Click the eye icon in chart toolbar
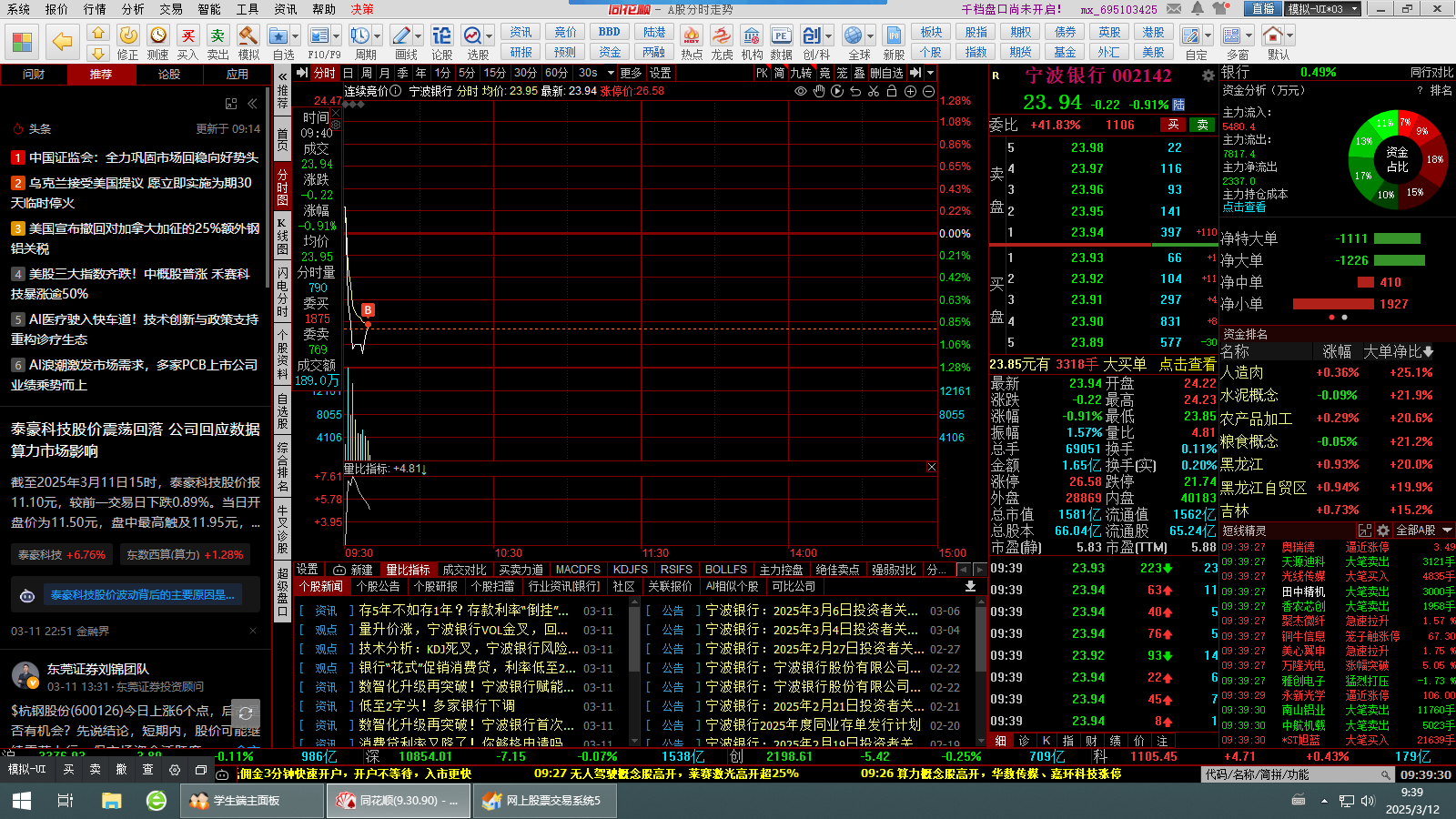1456x819 pixels. [801, 91]
